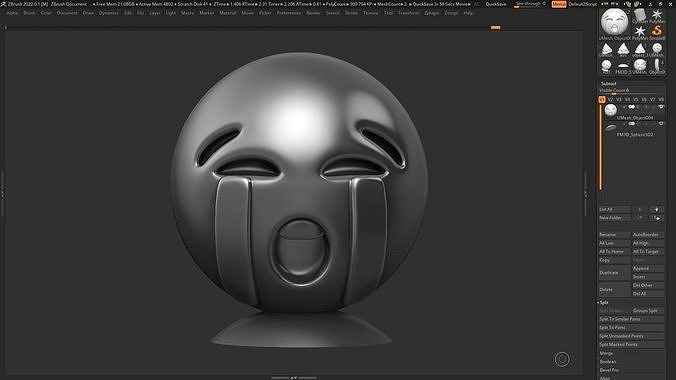Pick the object_3 cone tool icon

click(x=640, y=50)
